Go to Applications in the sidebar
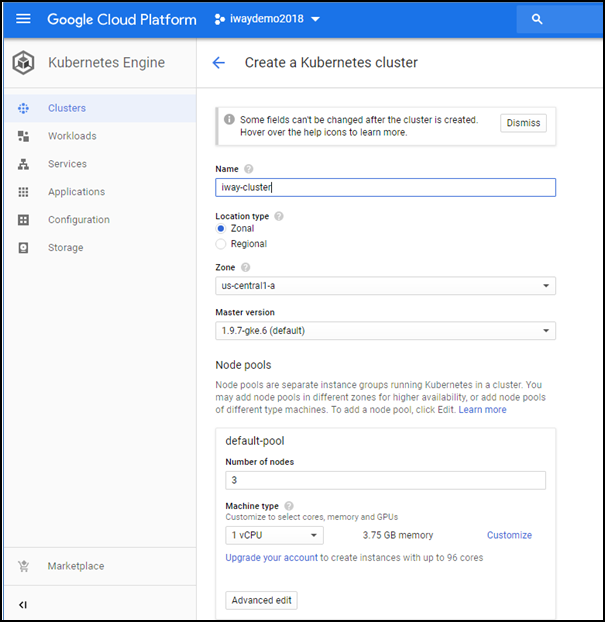Screen dimensions: 605x622 tap(100, 192)
